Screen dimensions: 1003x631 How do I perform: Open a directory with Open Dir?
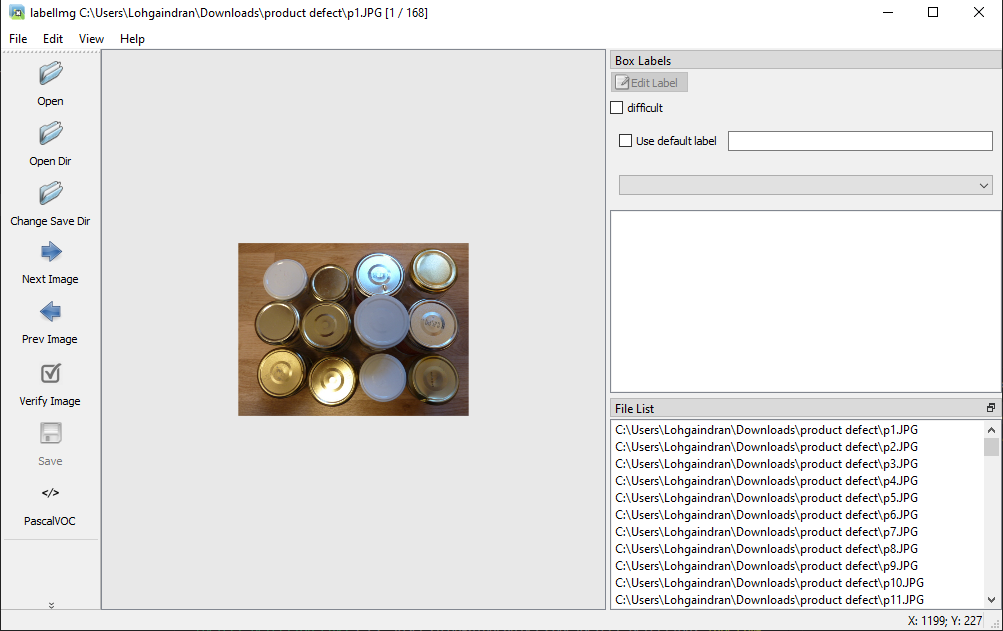point(51,133)
